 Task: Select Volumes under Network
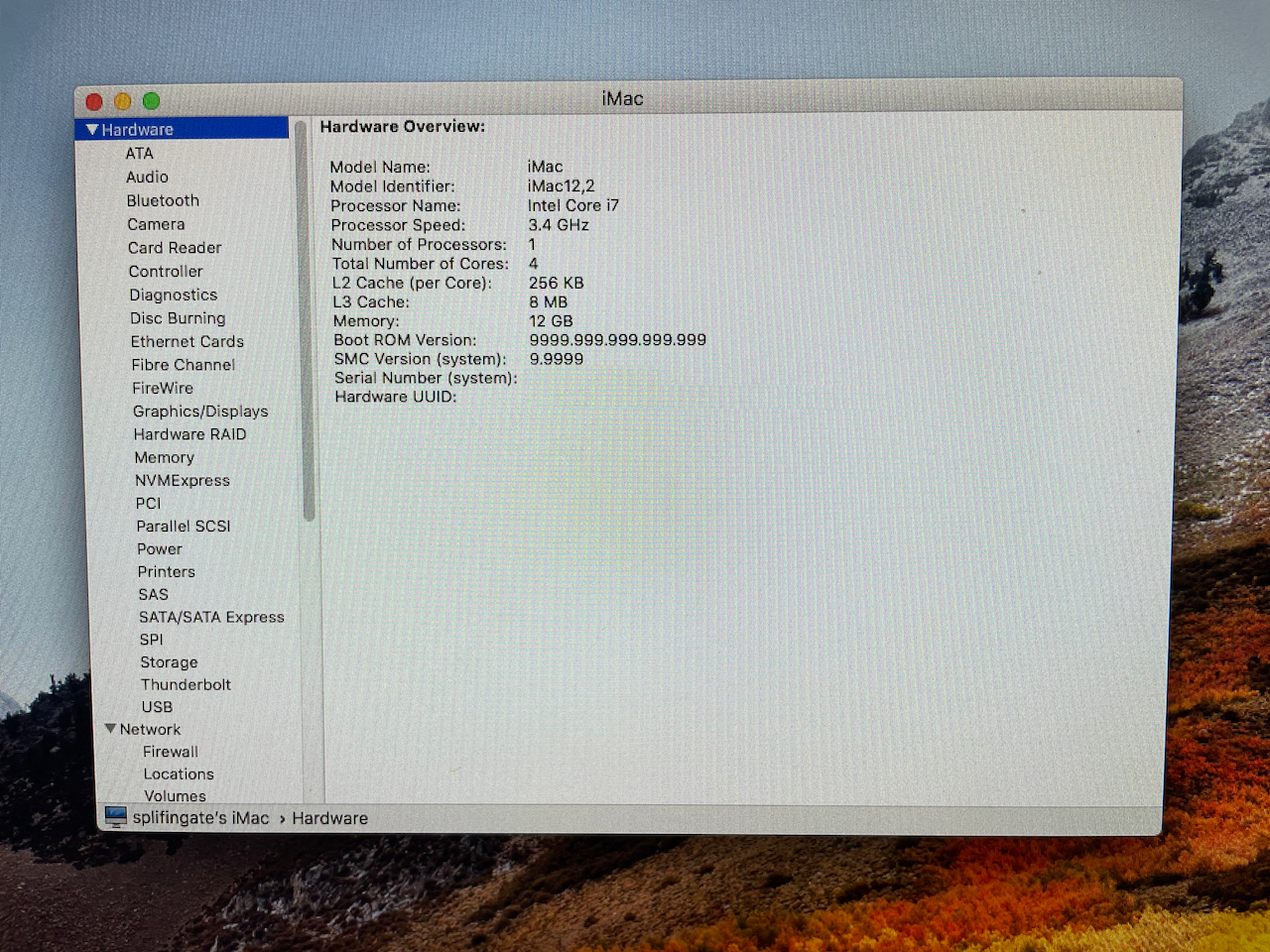[x=176, y=796]
